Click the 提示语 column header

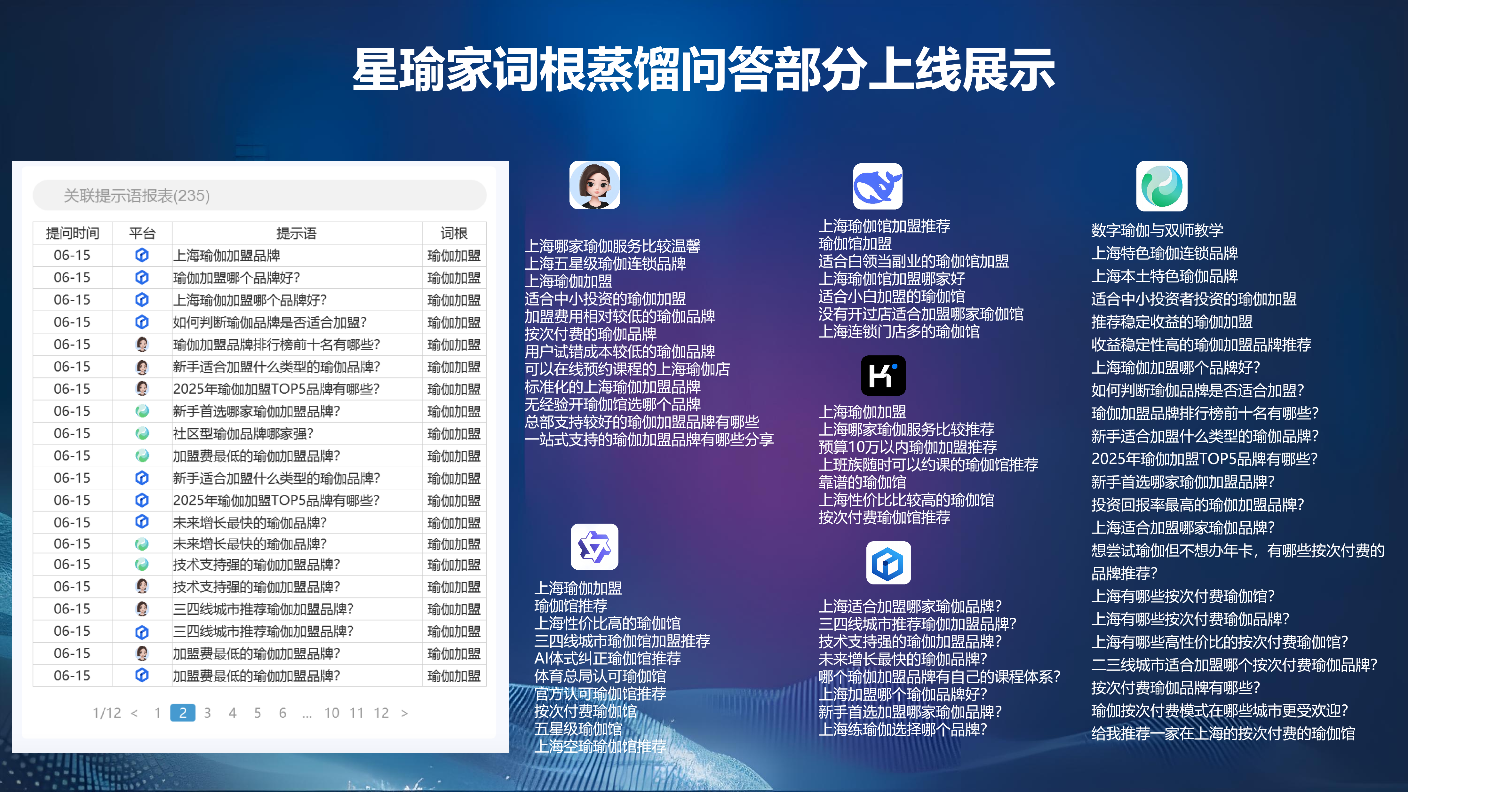(296, 234)
